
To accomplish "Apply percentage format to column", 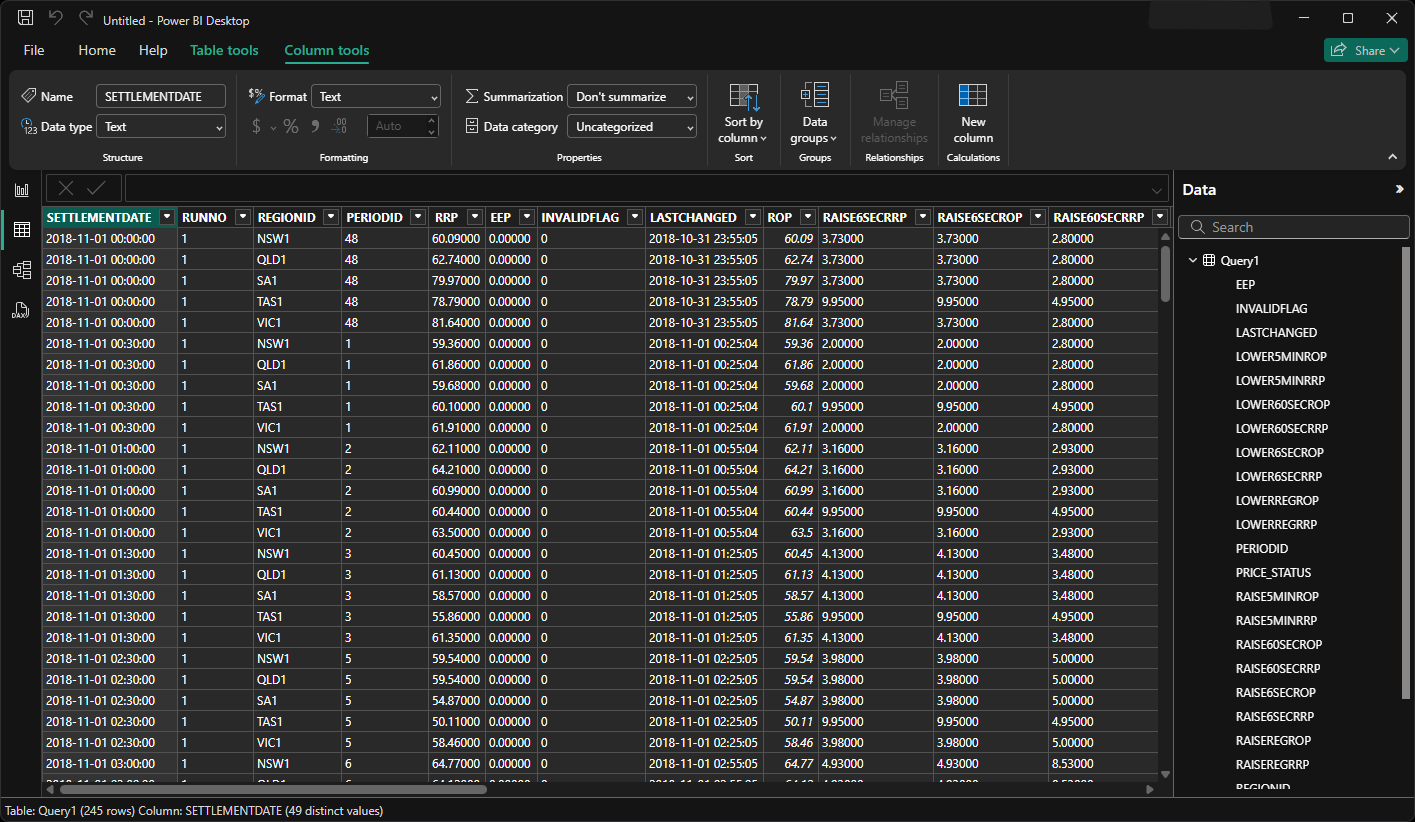I will [291, 126].
